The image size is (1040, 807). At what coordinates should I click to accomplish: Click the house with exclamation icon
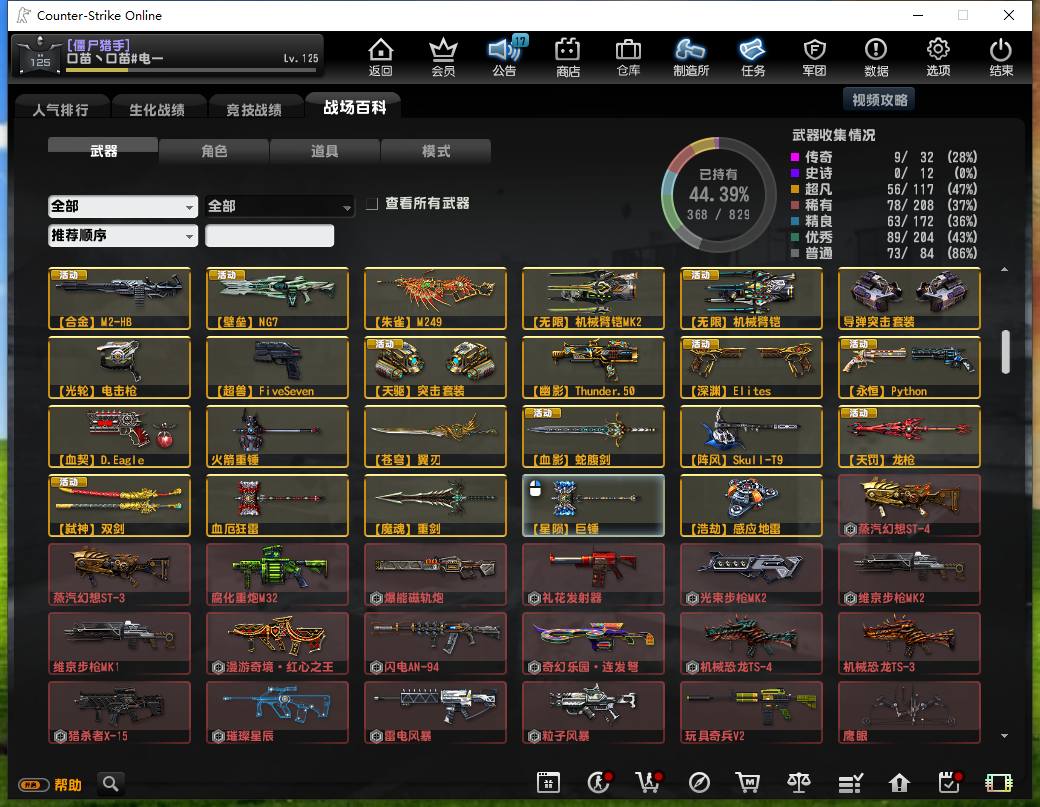(899, 783)
